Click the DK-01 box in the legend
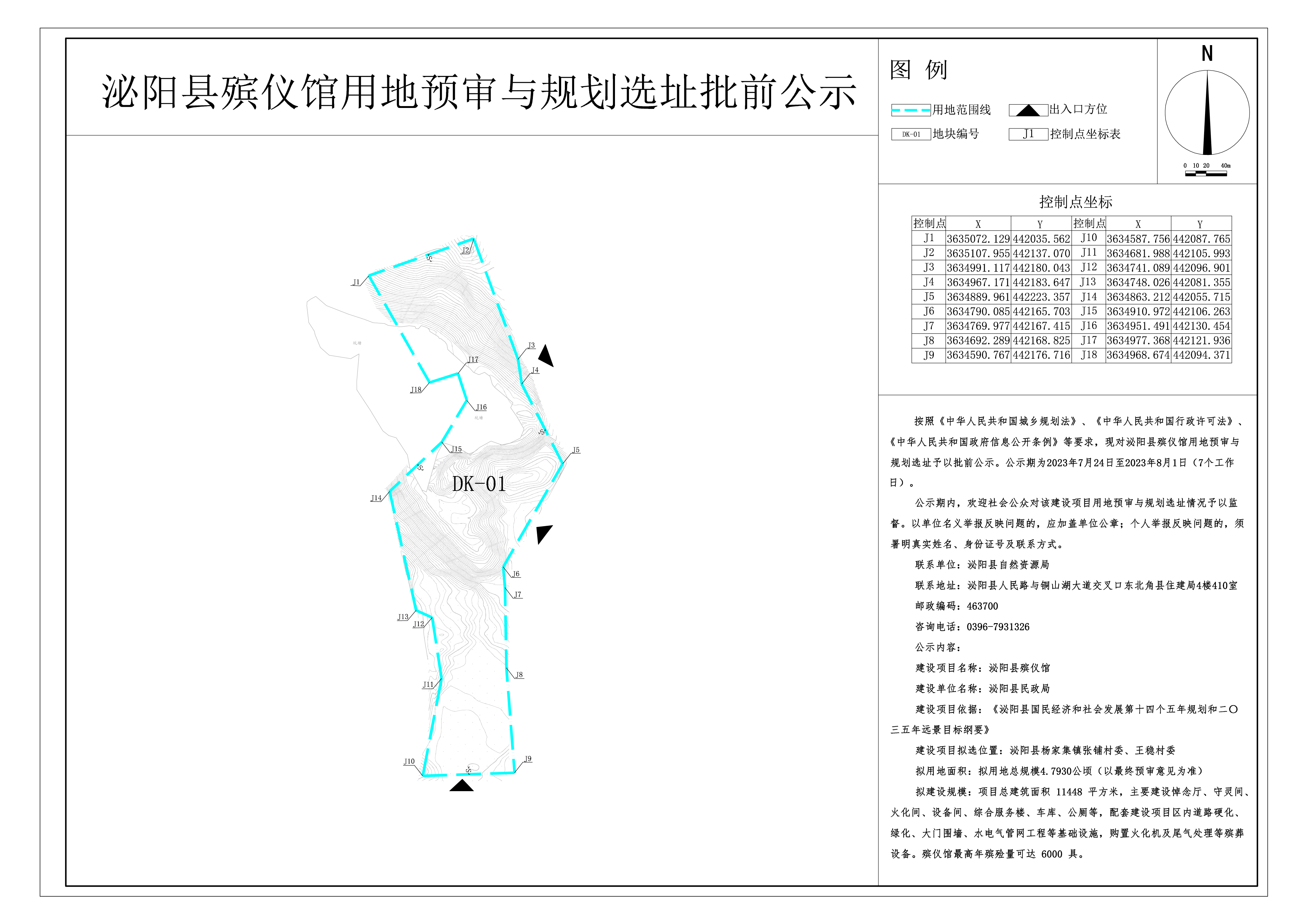The height and width of the screenshot is (924, 1308). [910, 134]
